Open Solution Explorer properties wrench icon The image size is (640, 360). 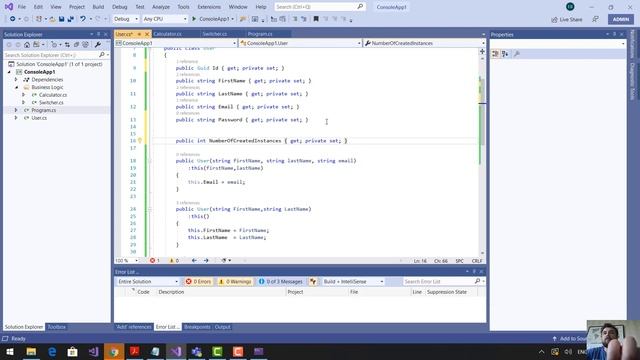pyautogui.click(x=98, y=44)
